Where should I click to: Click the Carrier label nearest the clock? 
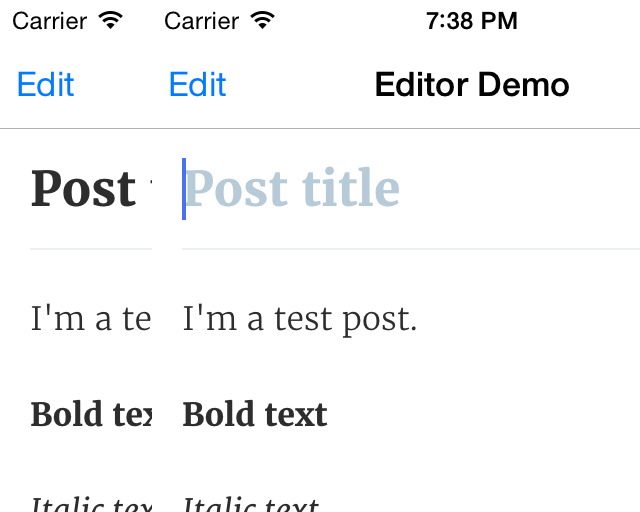(x=201, y=21)
